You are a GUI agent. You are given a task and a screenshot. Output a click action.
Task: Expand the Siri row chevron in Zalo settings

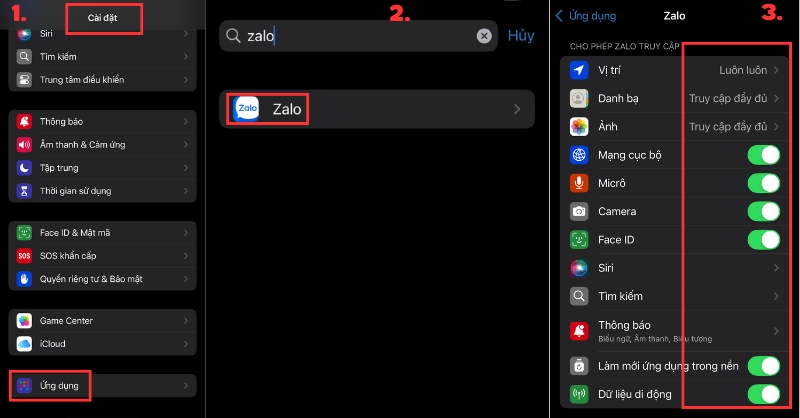point(776,268)
